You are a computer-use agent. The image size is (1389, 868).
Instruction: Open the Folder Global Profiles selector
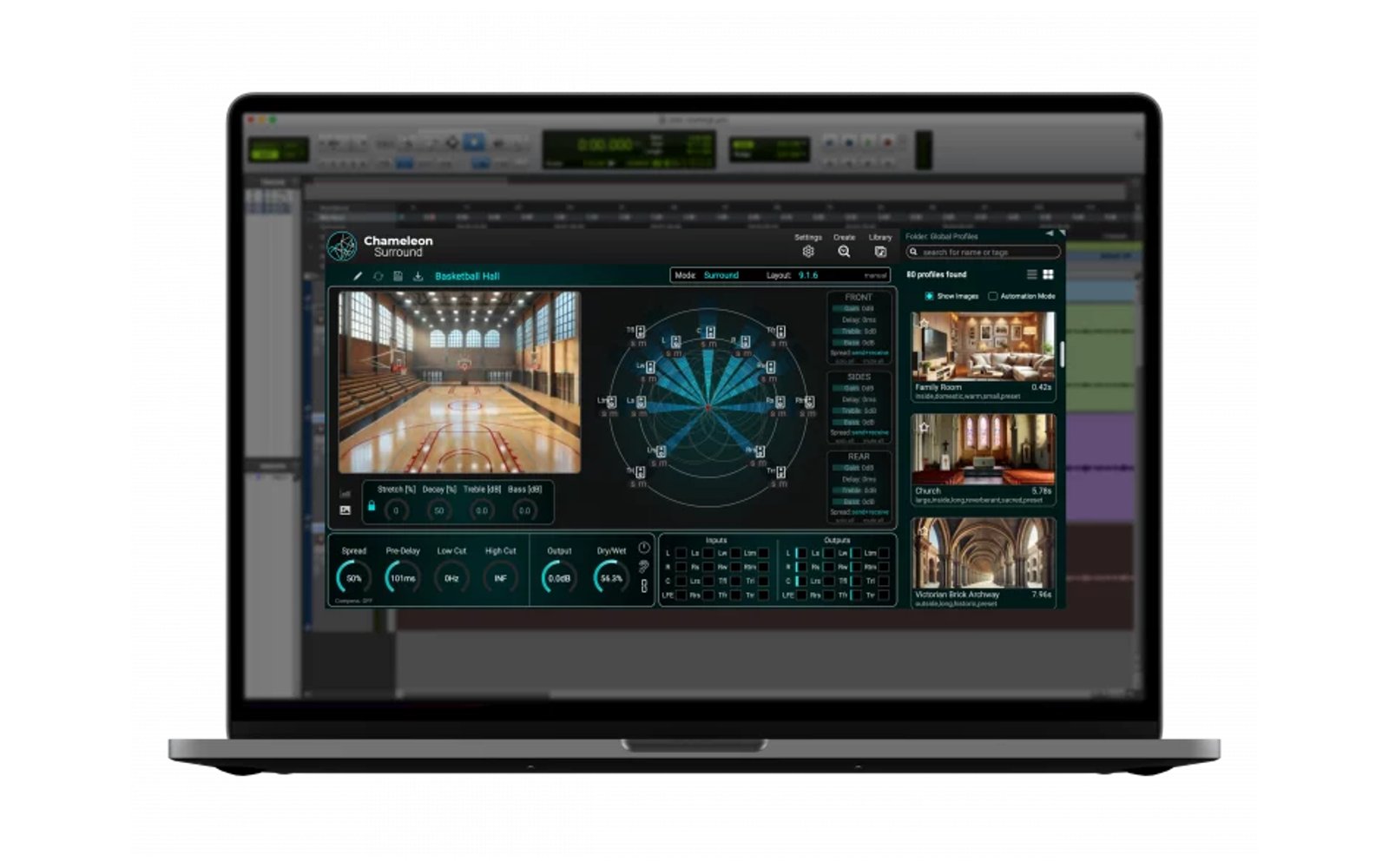pos(942,236)
